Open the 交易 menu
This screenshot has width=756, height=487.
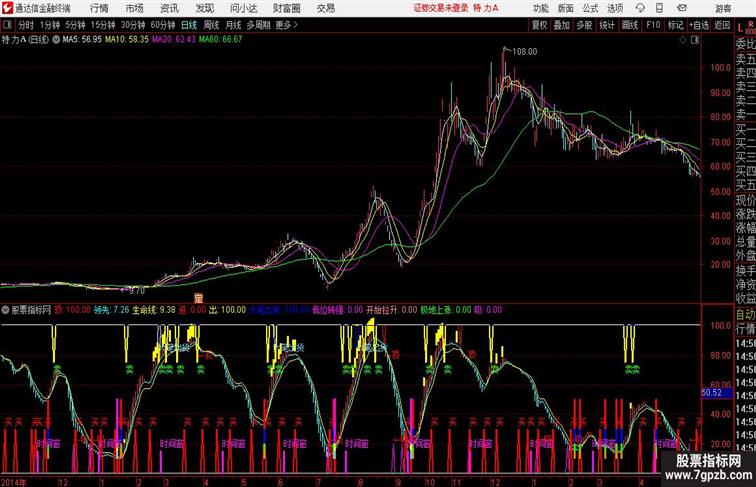[x=325, y=8]
